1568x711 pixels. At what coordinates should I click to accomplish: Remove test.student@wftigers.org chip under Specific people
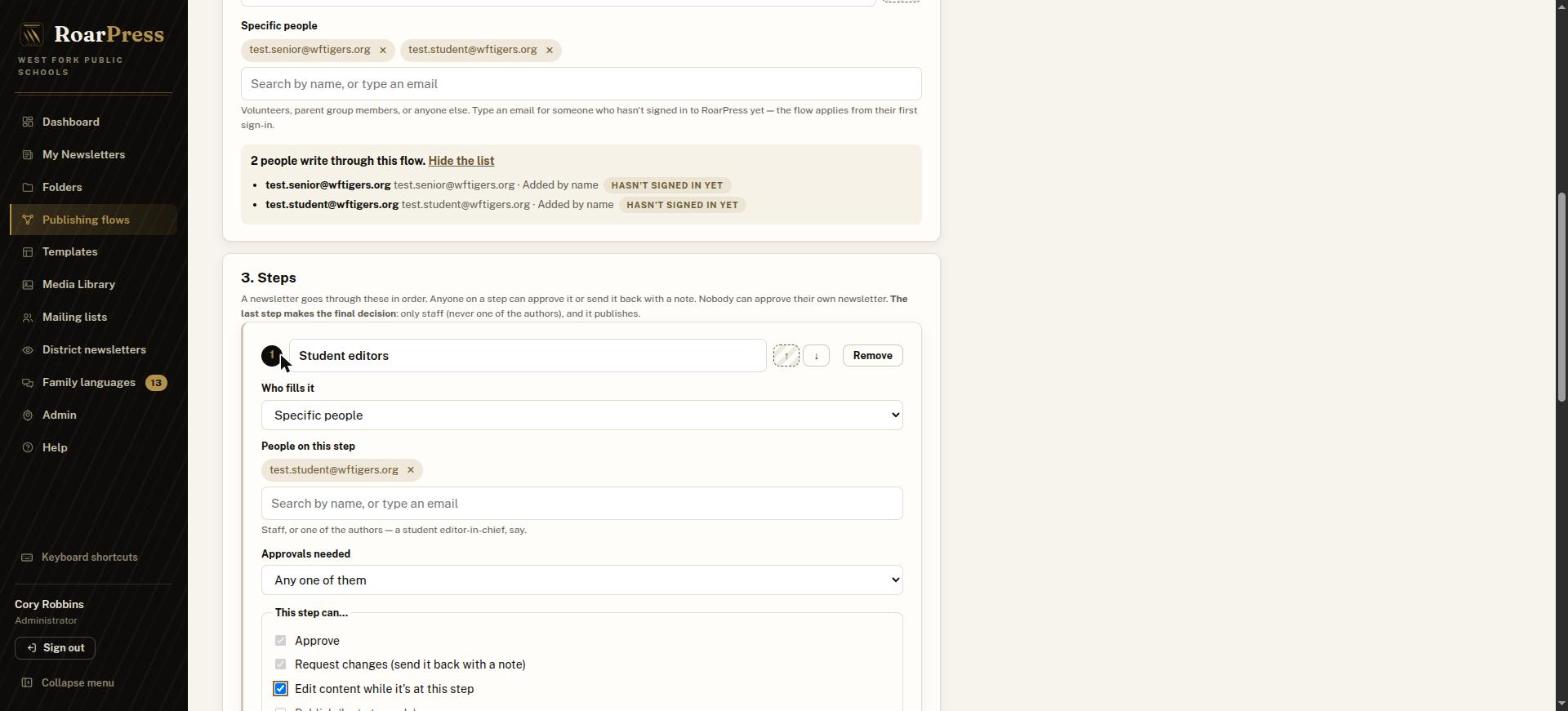549,50
